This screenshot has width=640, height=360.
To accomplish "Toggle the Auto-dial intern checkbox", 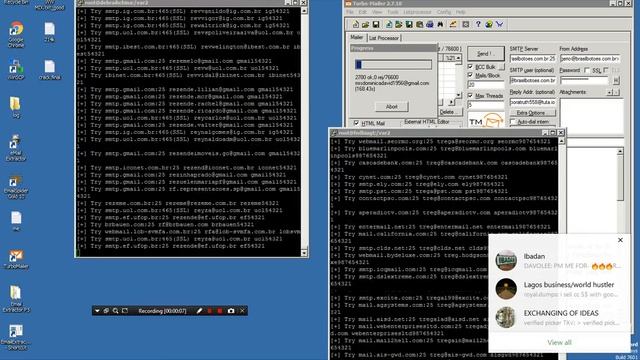I will pyautogui.click(x=513, y=122).
